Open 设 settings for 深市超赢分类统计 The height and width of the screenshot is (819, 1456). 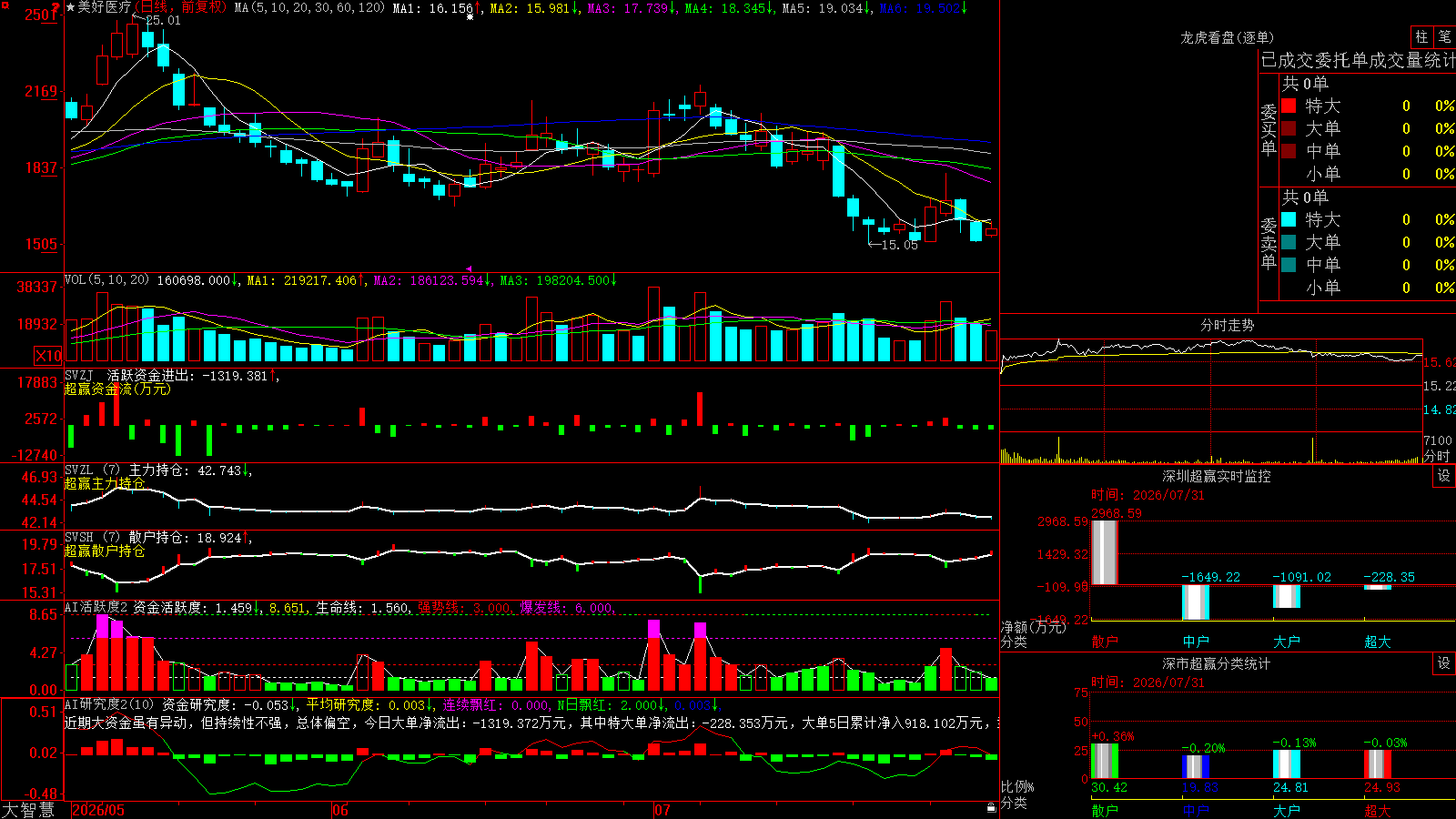point(1444,663)
